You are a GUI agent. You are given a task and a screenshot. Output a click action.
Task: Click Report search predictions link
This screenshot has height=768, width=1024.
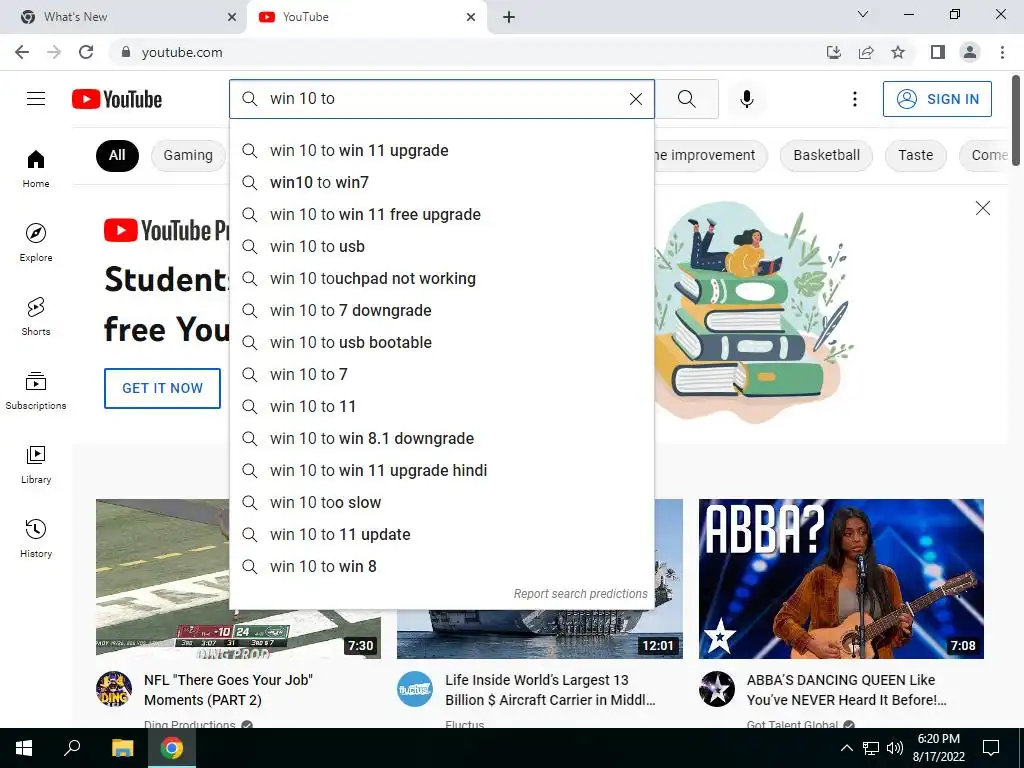point(580,594)
